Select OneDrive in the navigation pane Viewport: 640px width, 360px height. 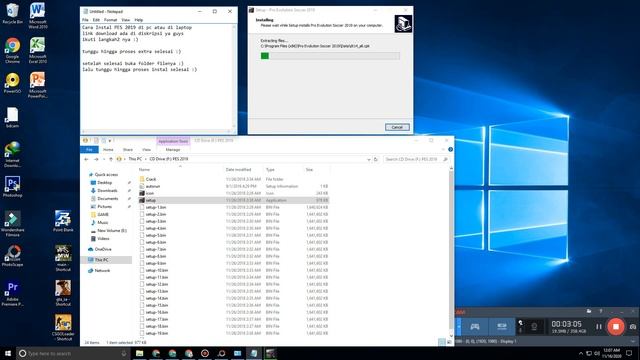[103, 249]
